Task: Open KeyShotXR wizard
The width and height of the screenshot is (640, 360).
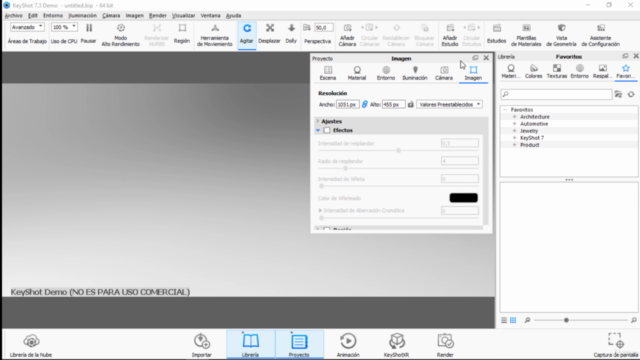Action: (396, 345)
